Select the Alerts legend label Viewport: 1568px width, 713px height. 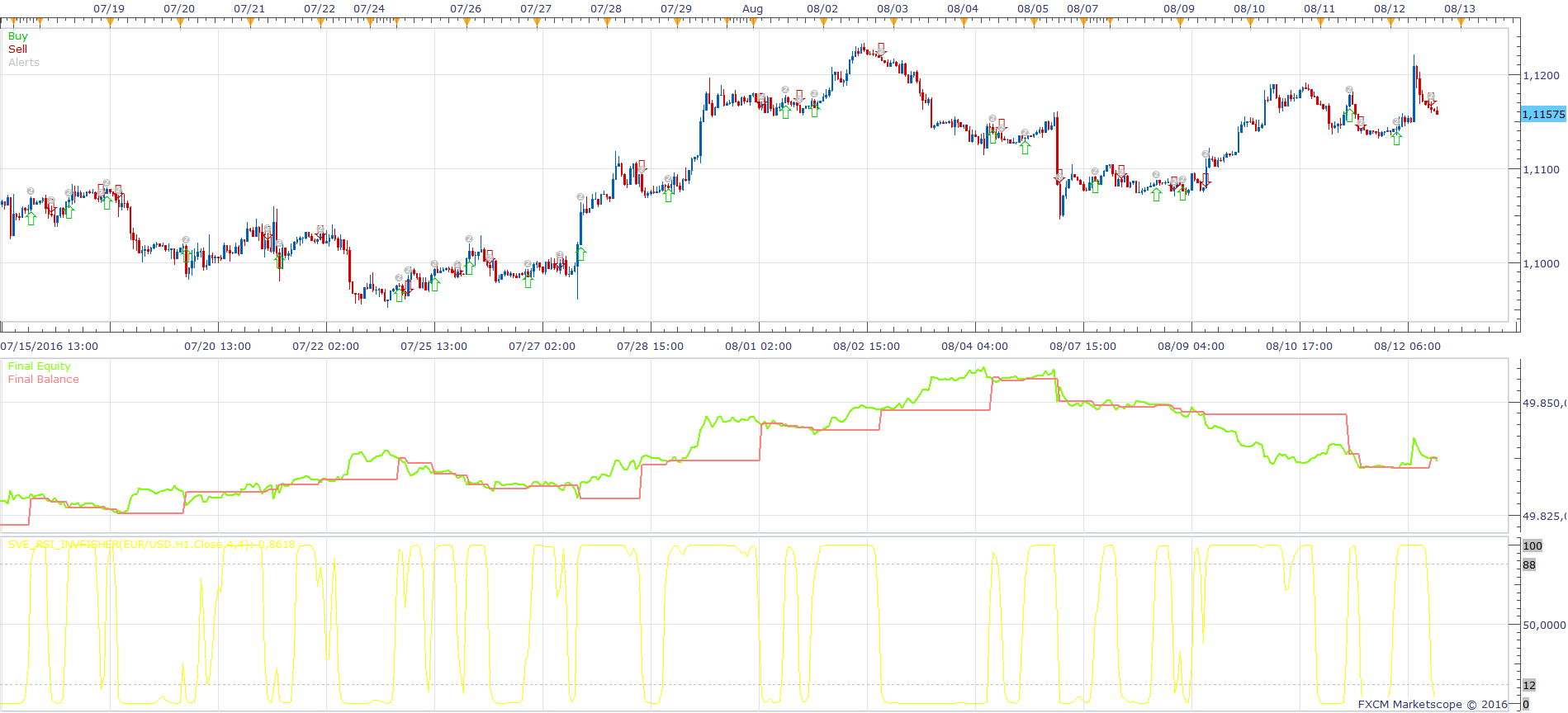(24, 63)
